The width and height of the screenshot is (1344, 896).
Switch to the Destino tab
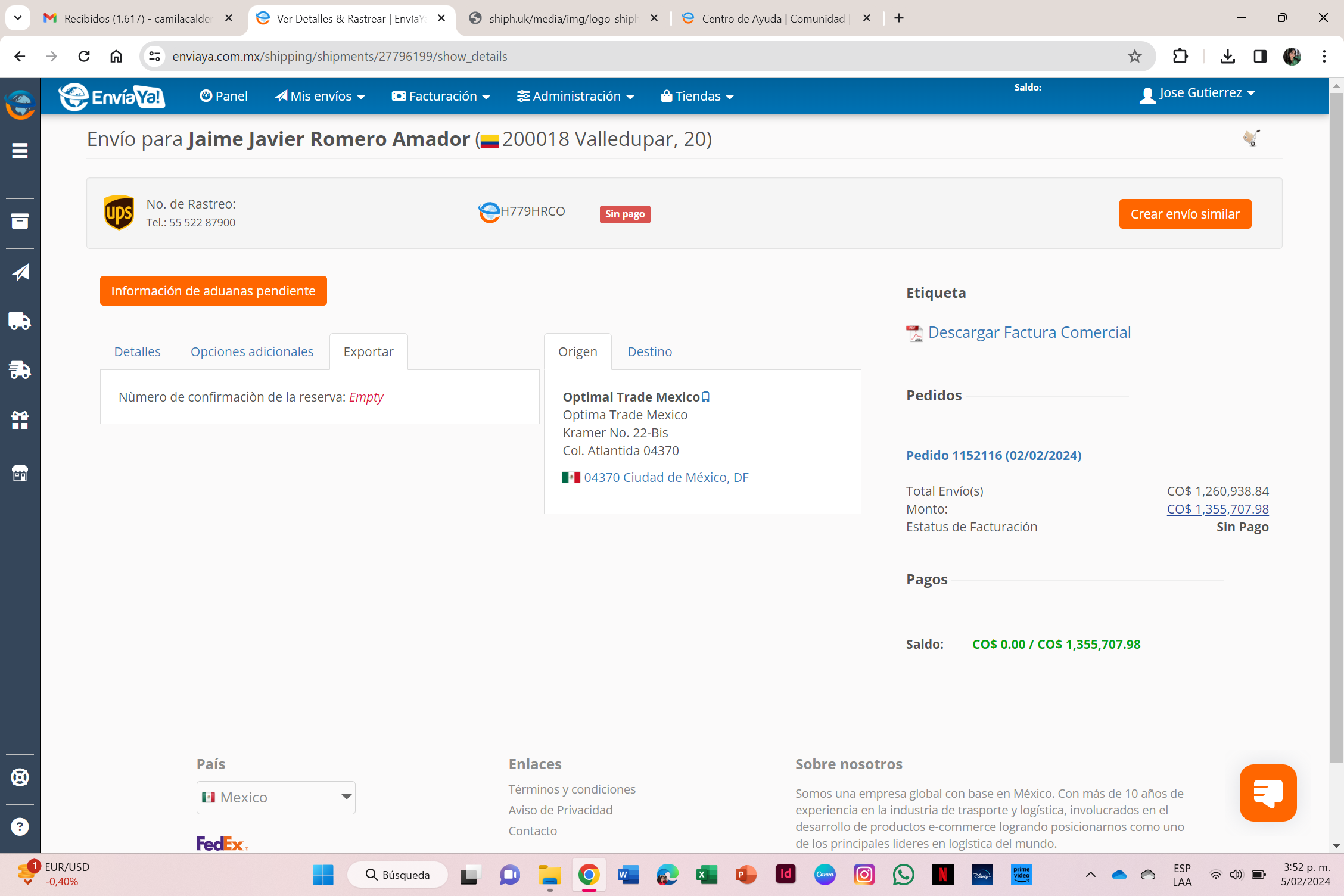pos(649,351)
